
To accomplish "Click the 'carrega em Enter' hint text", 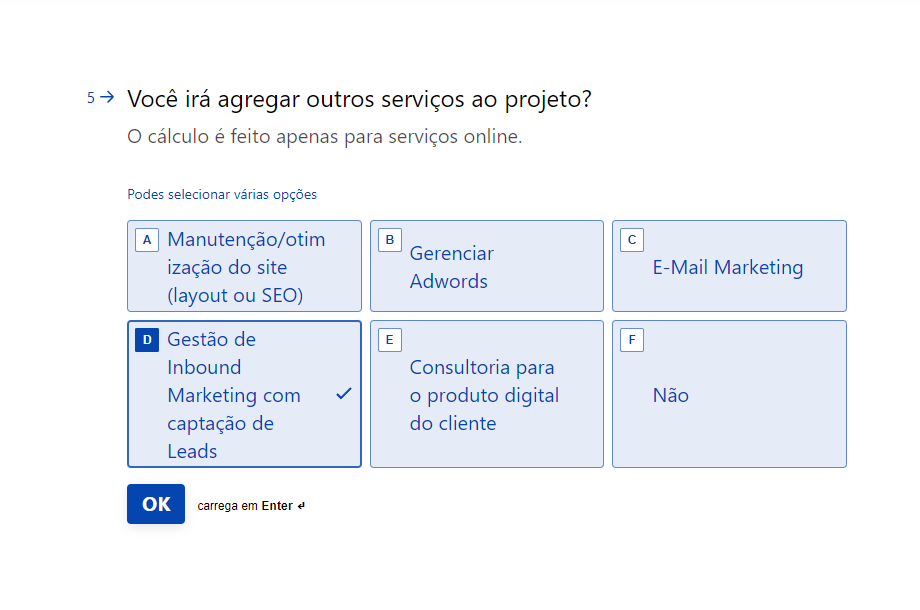I will (251, 506).
